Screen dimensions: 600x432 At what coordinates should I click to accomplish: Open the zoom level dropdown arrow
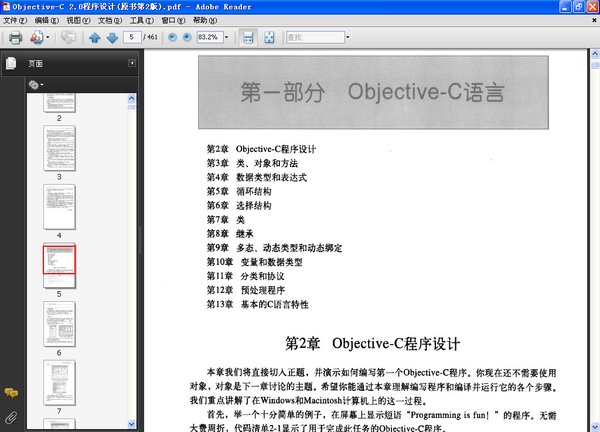(227, 37)
